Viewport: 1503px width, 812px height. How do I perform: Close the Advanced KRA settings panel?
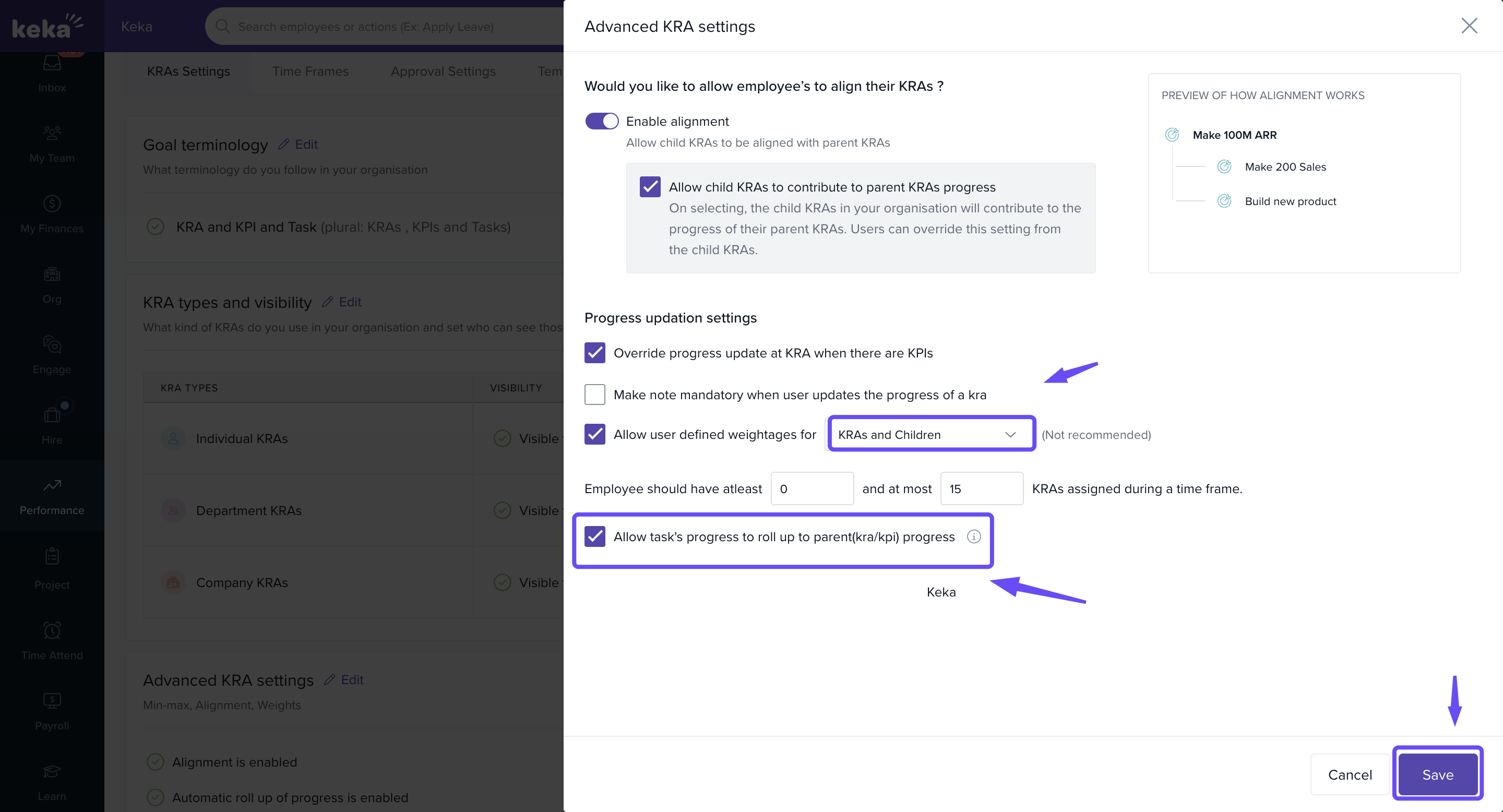1469,26
